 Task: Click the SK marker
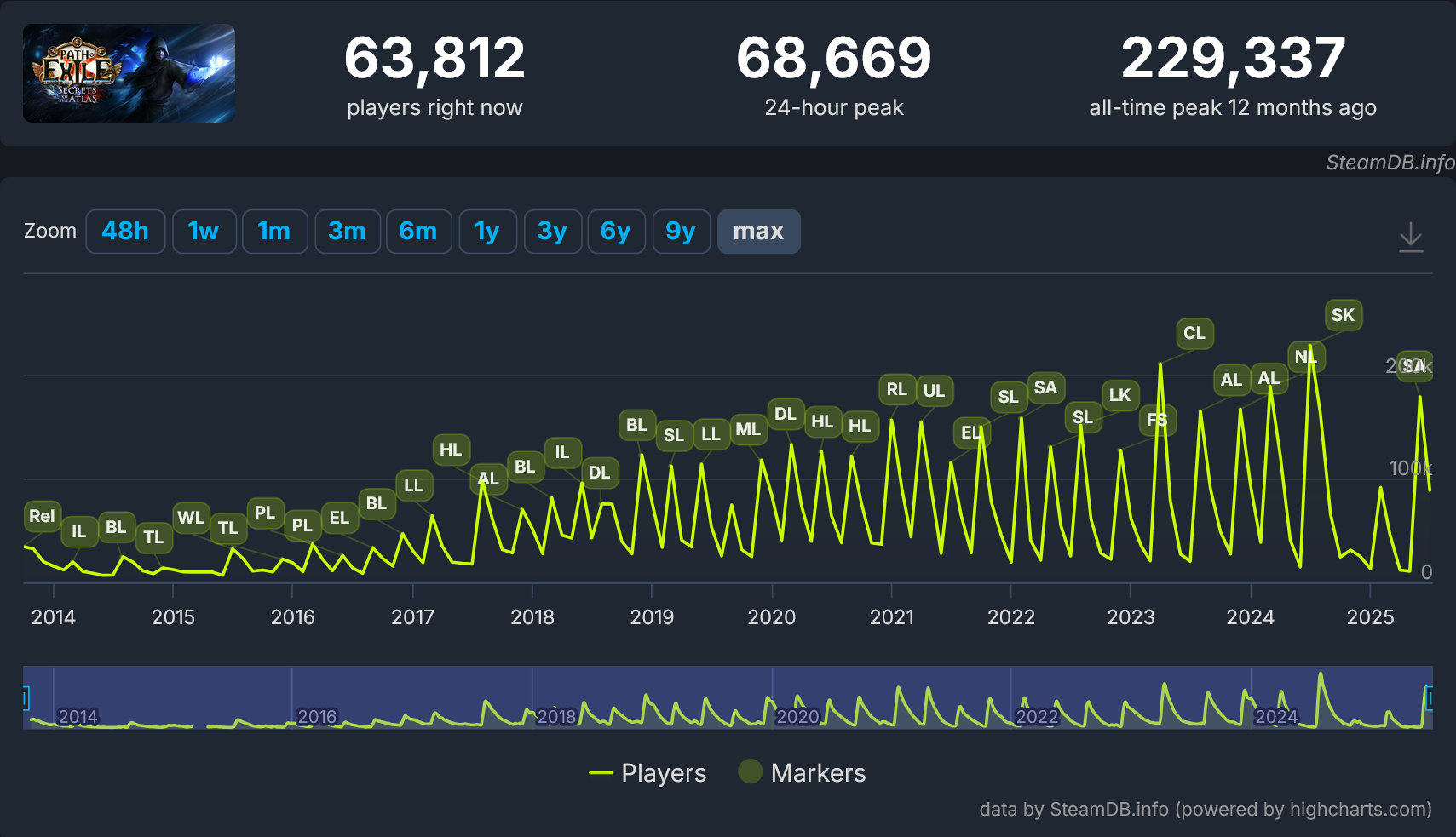click(x=1344, y=315)
